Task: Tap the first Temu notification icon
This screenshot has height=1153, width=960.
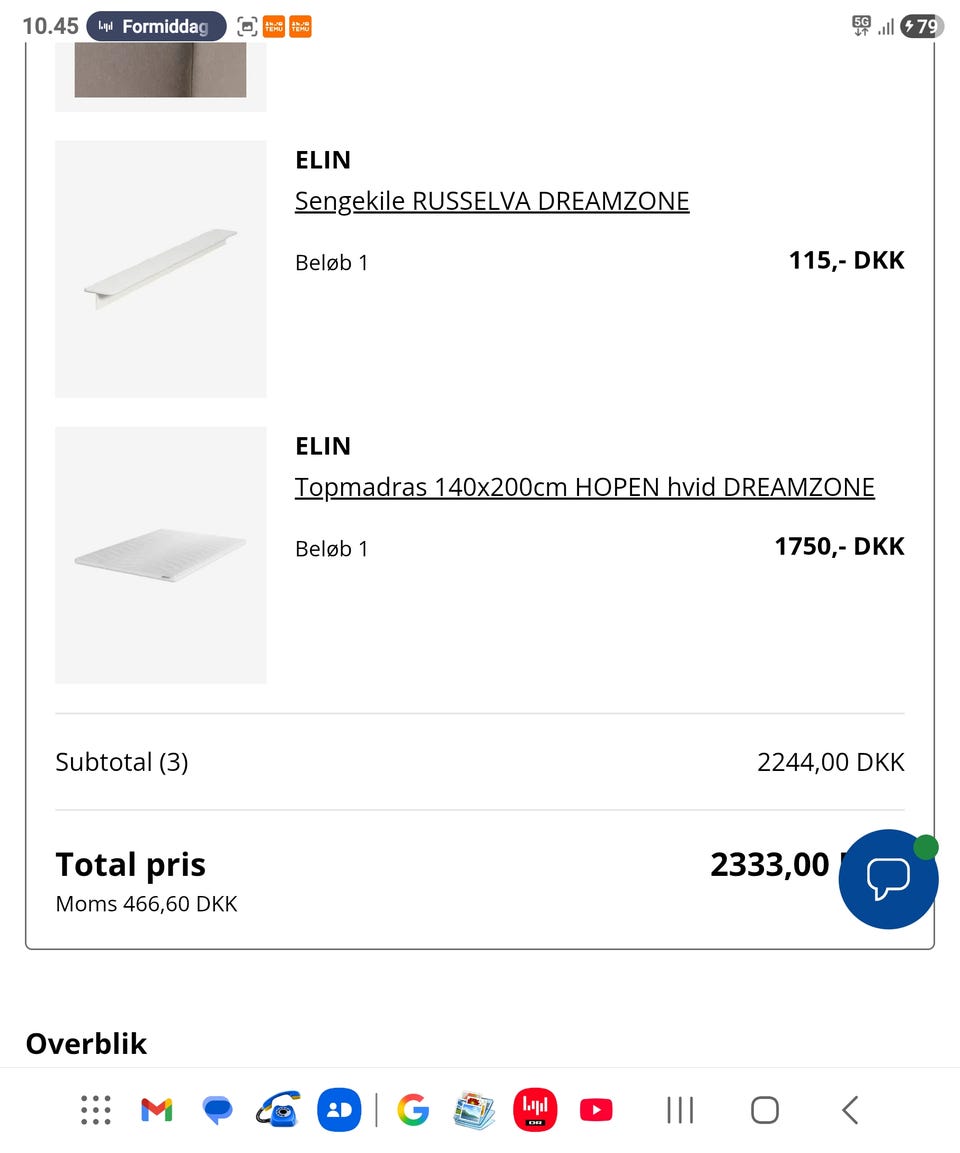Action: (x=274, y=27)
